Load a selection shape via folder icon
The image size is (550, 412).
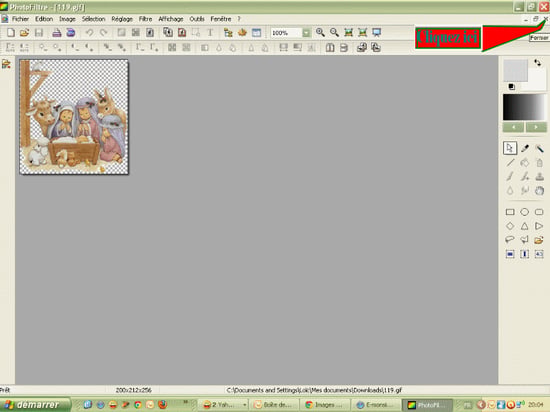539,240
